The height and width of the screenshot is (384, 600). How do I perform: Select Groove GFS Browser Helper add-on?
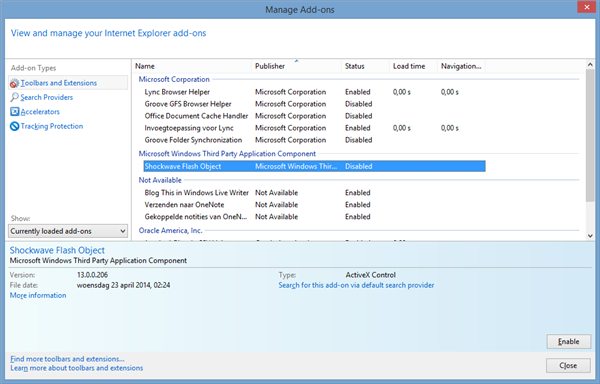[x=314, y=104]
